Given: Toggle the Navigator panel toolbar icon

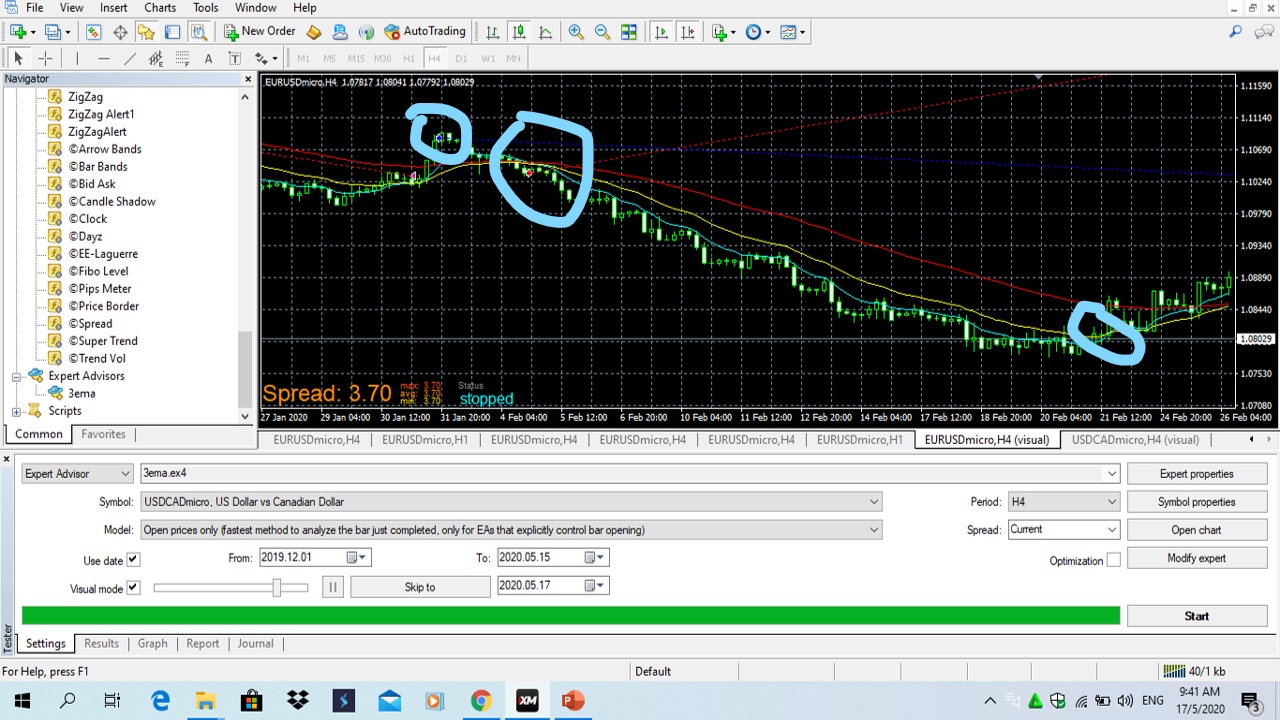Looking at the screenshot, I should [x=146, y=32].
